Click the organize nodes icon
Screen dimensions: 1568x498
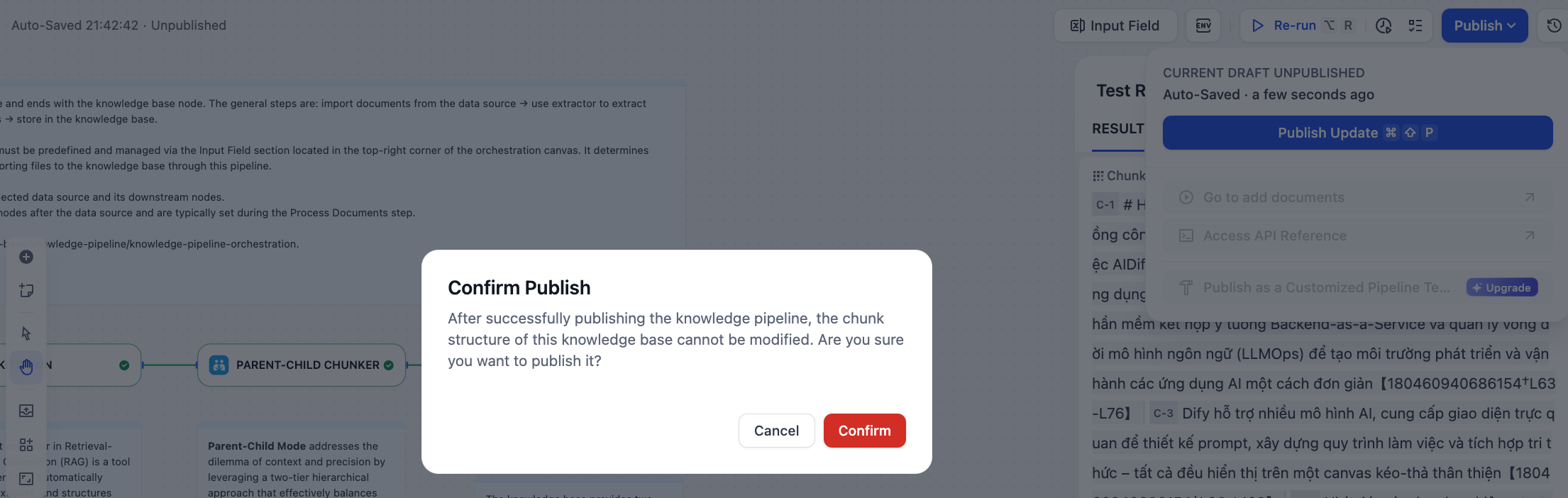[26, 445]
